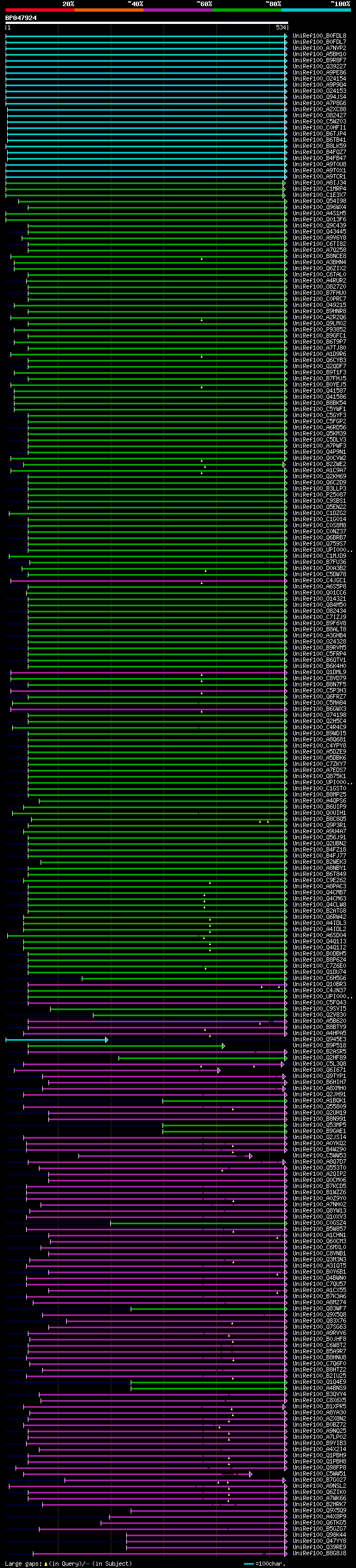
Task: Click the UniRef100_B6K4H0 hit label
Action: (x=319, y=666)
